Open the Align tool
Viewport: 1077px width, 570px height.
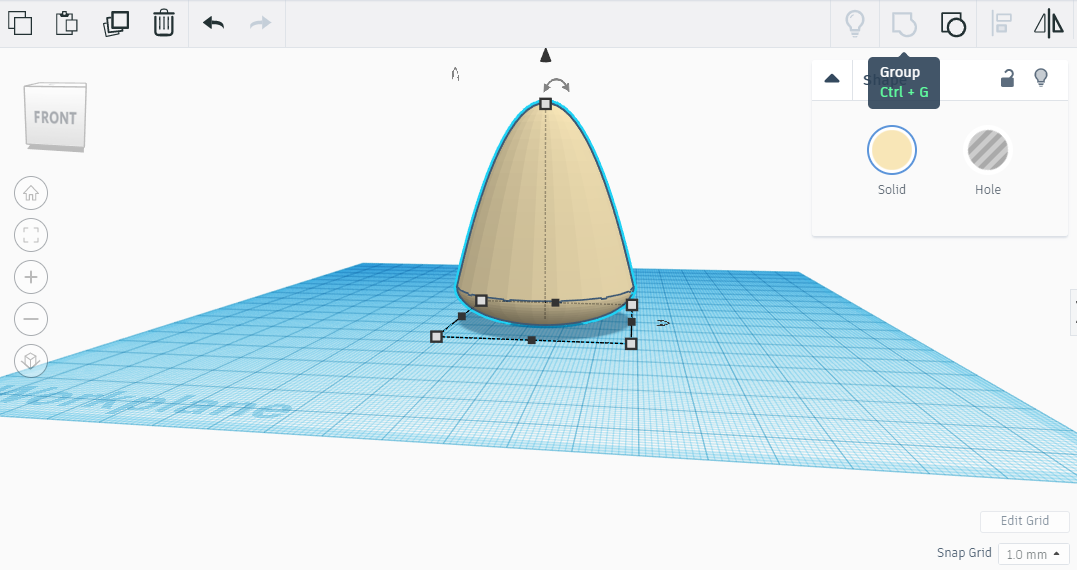point(1001,24)
